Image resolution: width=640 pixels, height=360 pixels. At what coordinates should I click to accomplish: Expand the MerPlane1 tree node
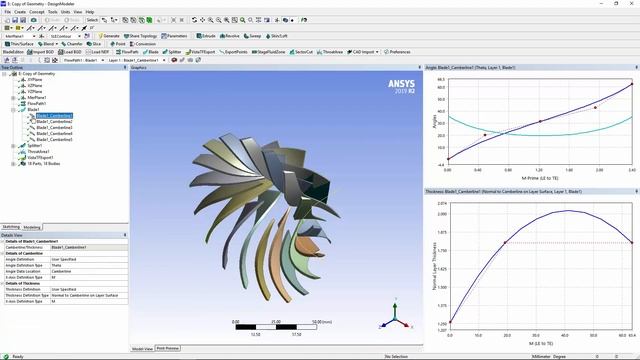click(x=13, y=98)
